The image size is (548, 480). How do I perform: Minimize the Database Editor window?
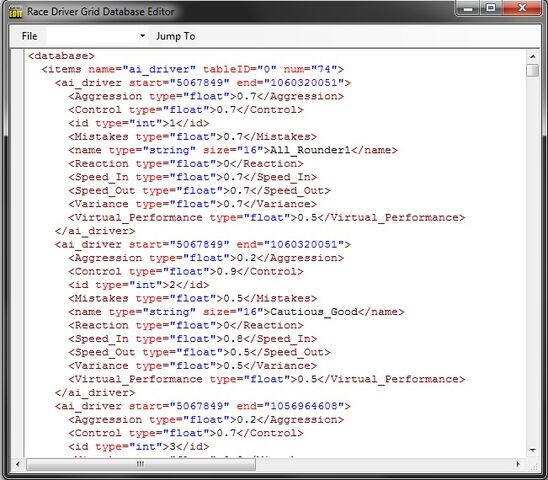coord(468,9)
